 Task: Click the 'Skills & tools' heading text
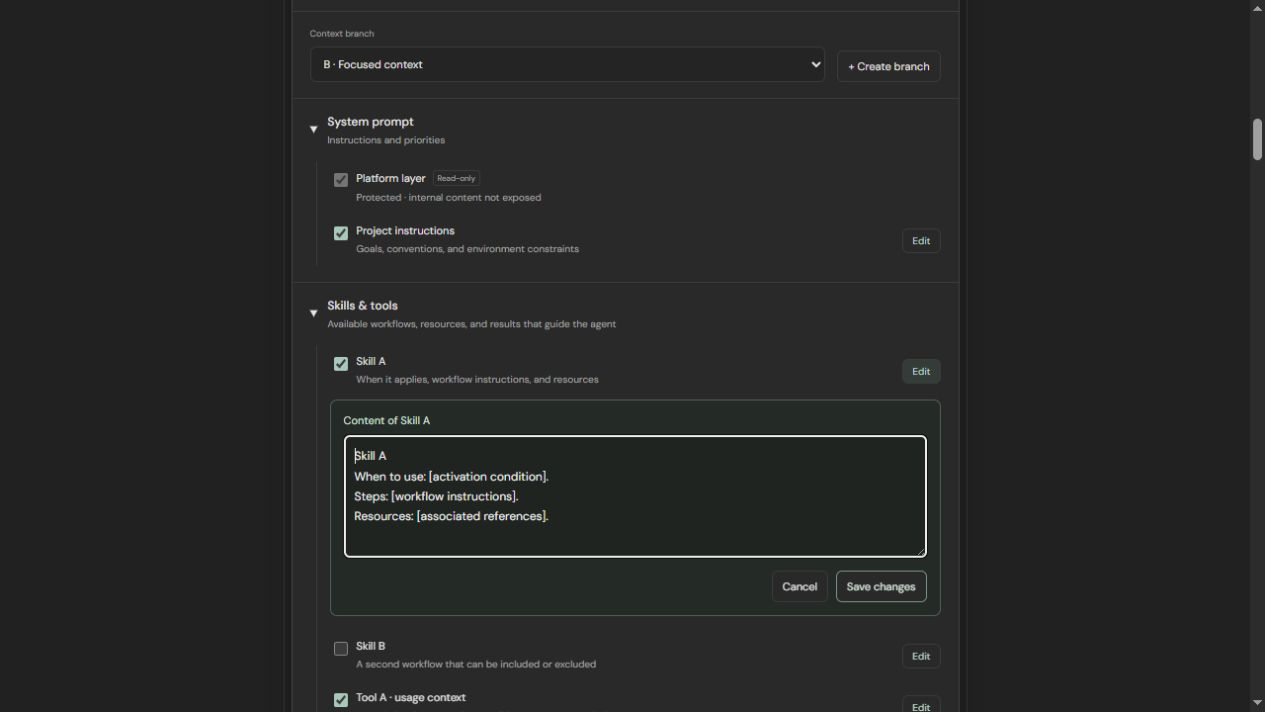tap(362, 306)
